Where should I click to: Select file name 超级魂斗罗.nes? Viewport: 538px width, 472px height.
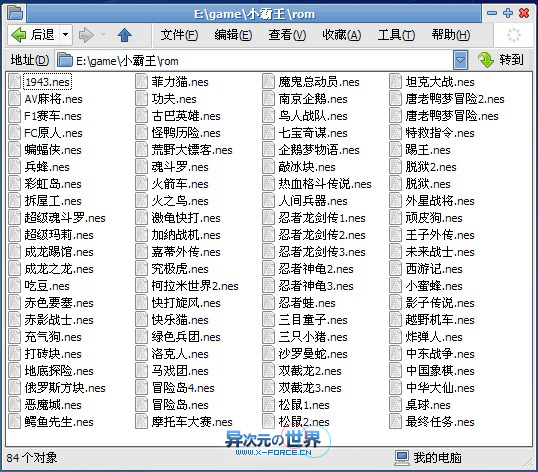click(65, 218)
